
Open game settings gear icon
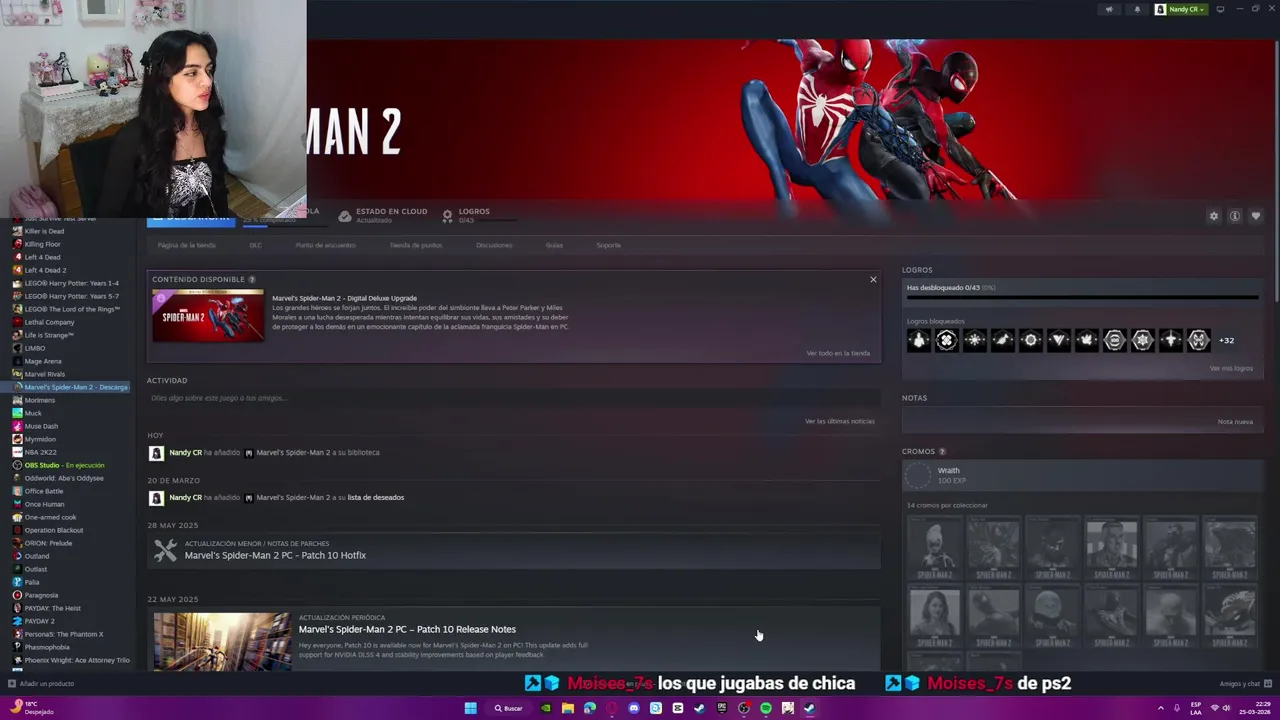click(1214, 216)
